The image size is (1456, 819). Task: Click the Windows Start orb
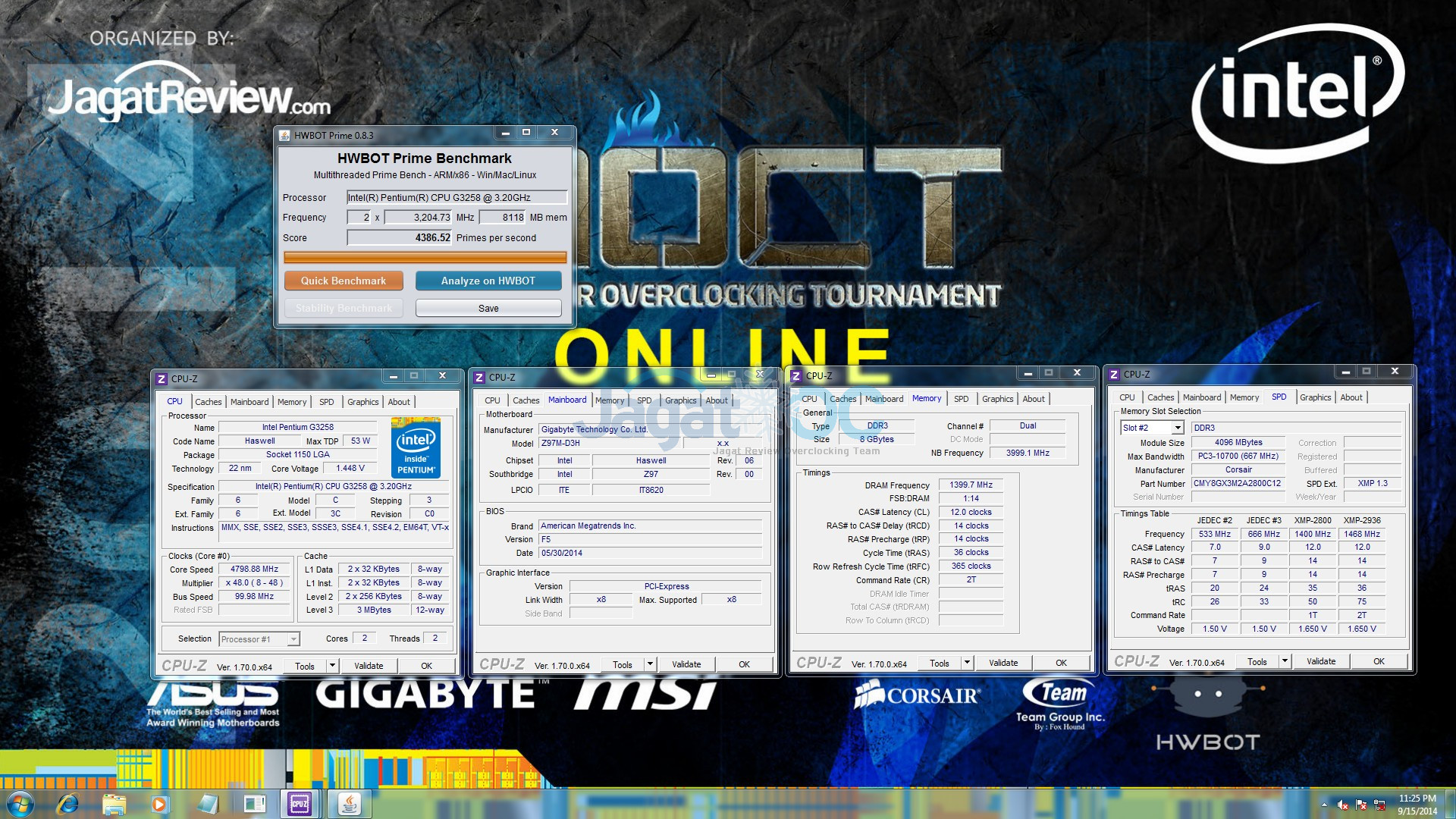point(19,804)
